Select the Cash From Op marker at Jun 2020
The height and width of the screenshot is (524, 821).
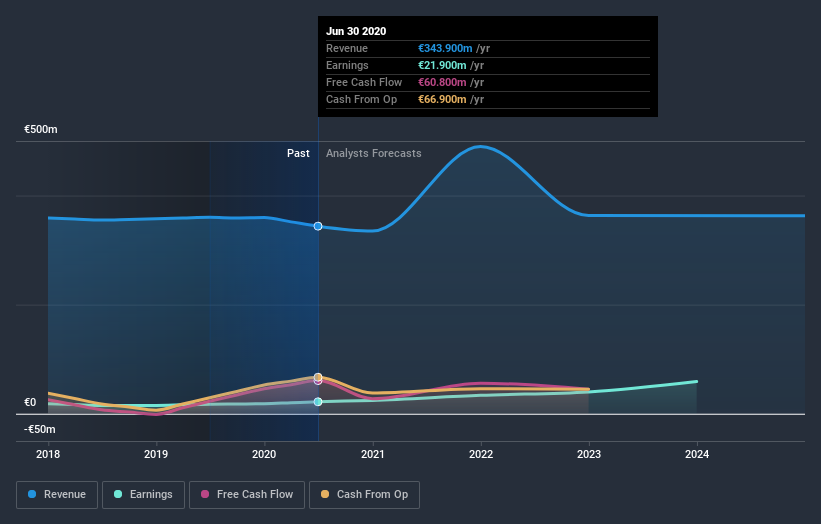(x=318, y=377)
